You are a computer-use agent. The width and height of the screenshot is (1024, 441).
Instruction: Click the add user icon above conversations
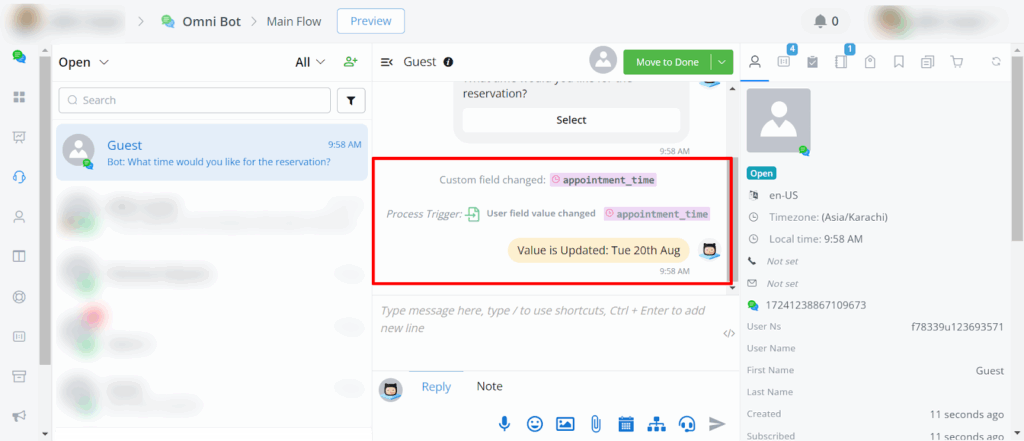tap(350, 62)
